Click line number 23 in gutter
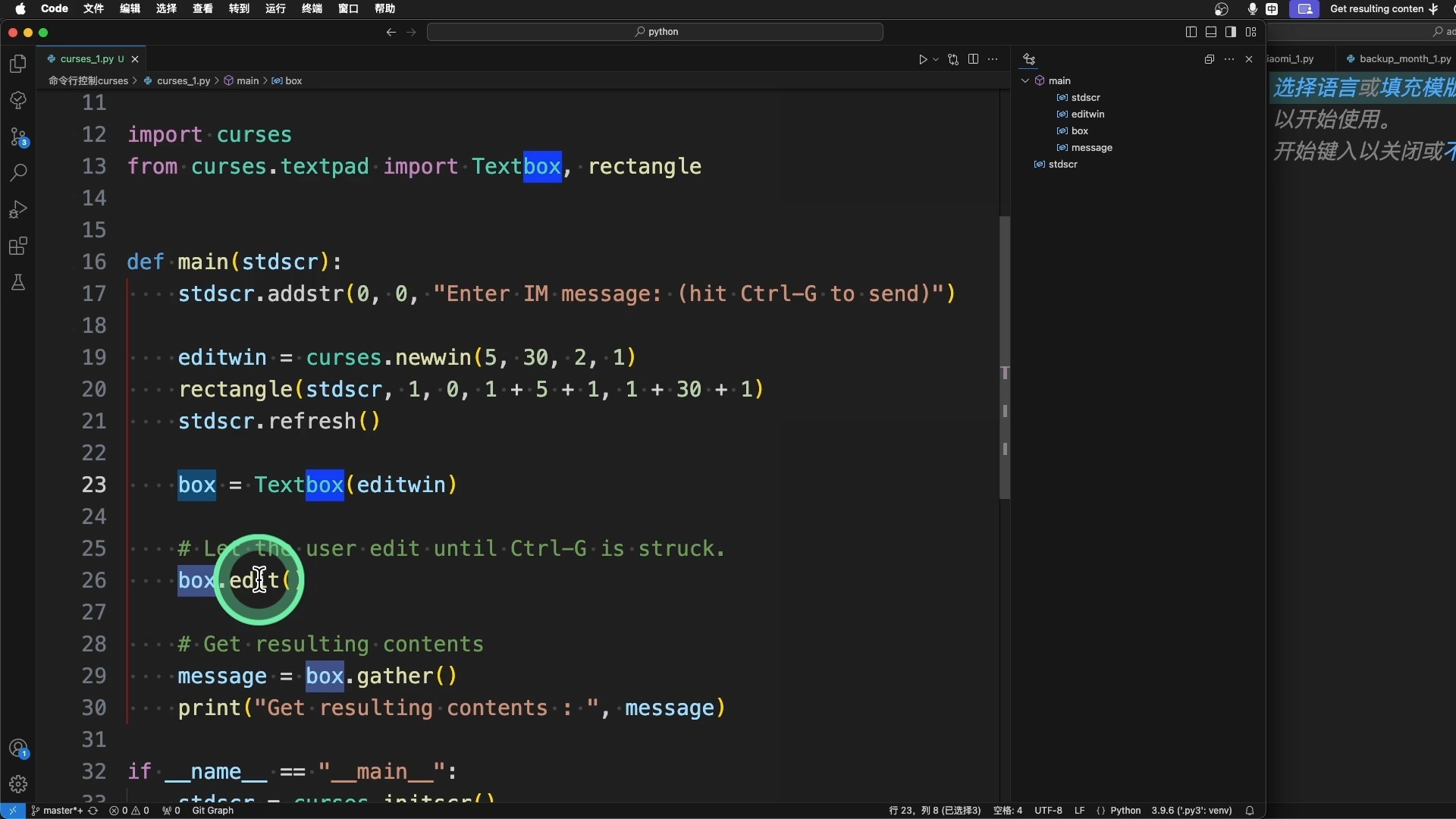 point(94,485)
